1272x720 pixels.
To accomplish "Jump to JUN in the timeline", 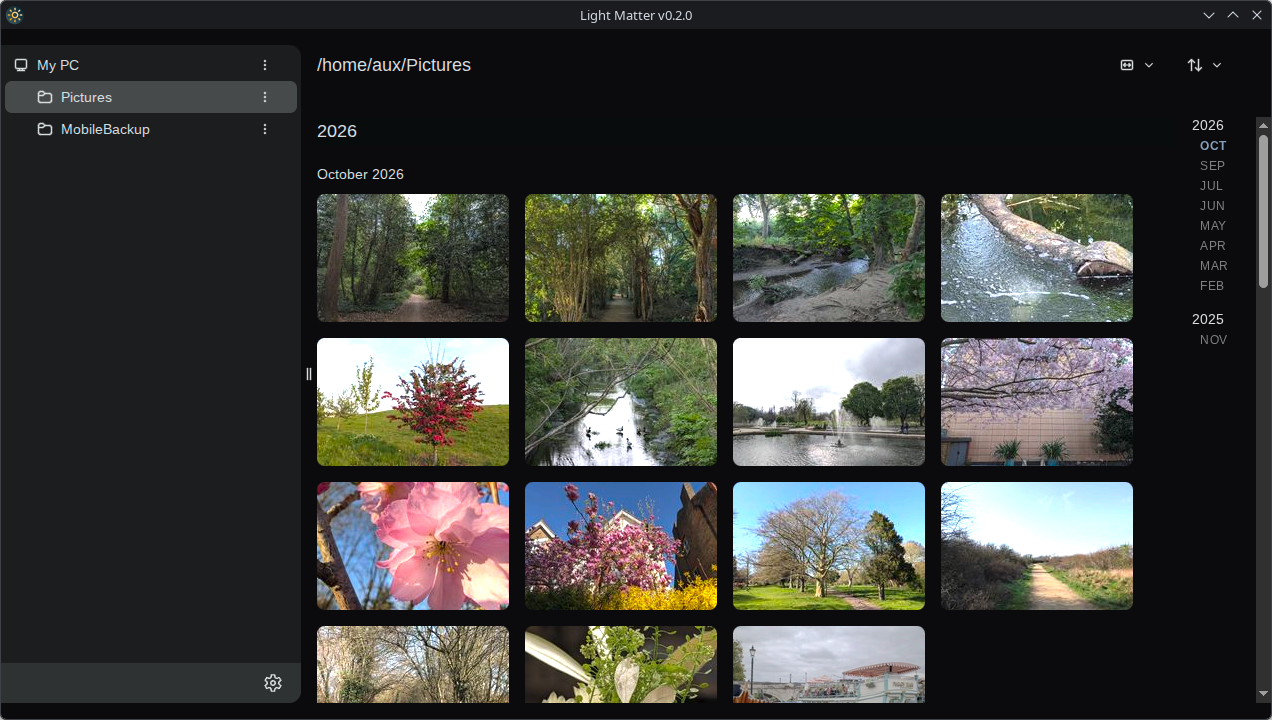I will point(1213,206).
